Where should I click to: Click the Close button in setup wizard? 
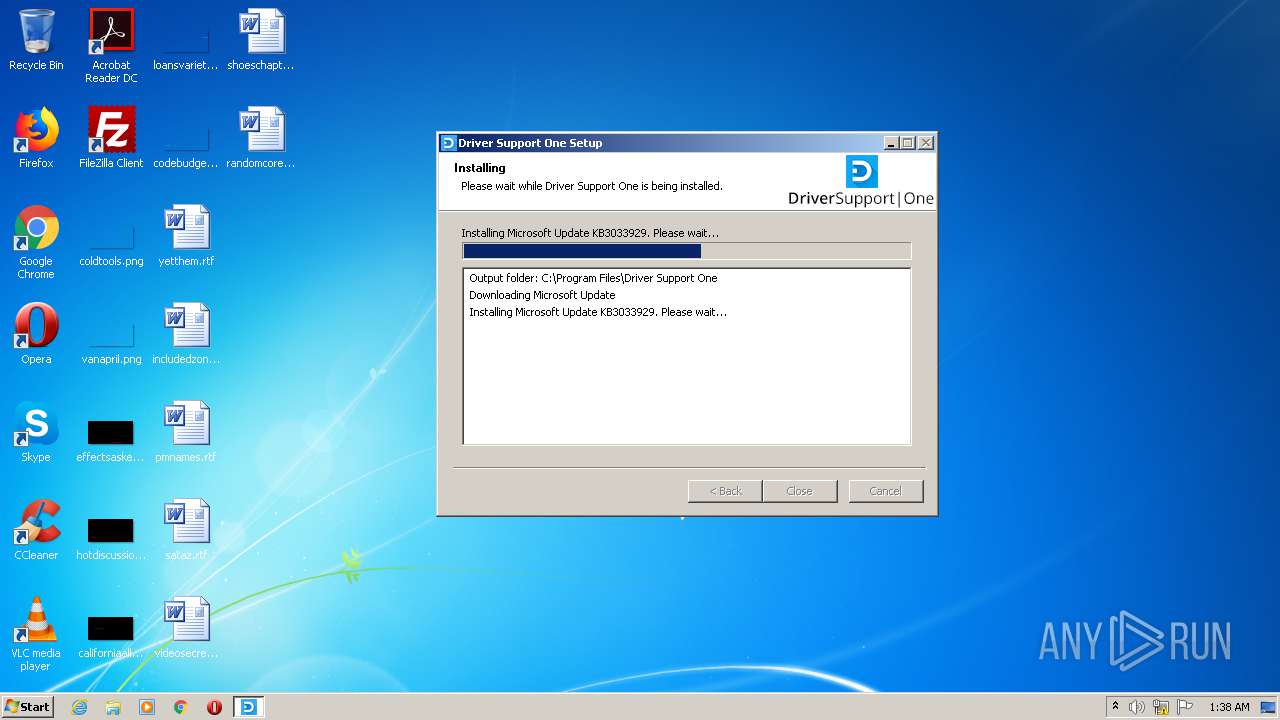tap(799, 491)
